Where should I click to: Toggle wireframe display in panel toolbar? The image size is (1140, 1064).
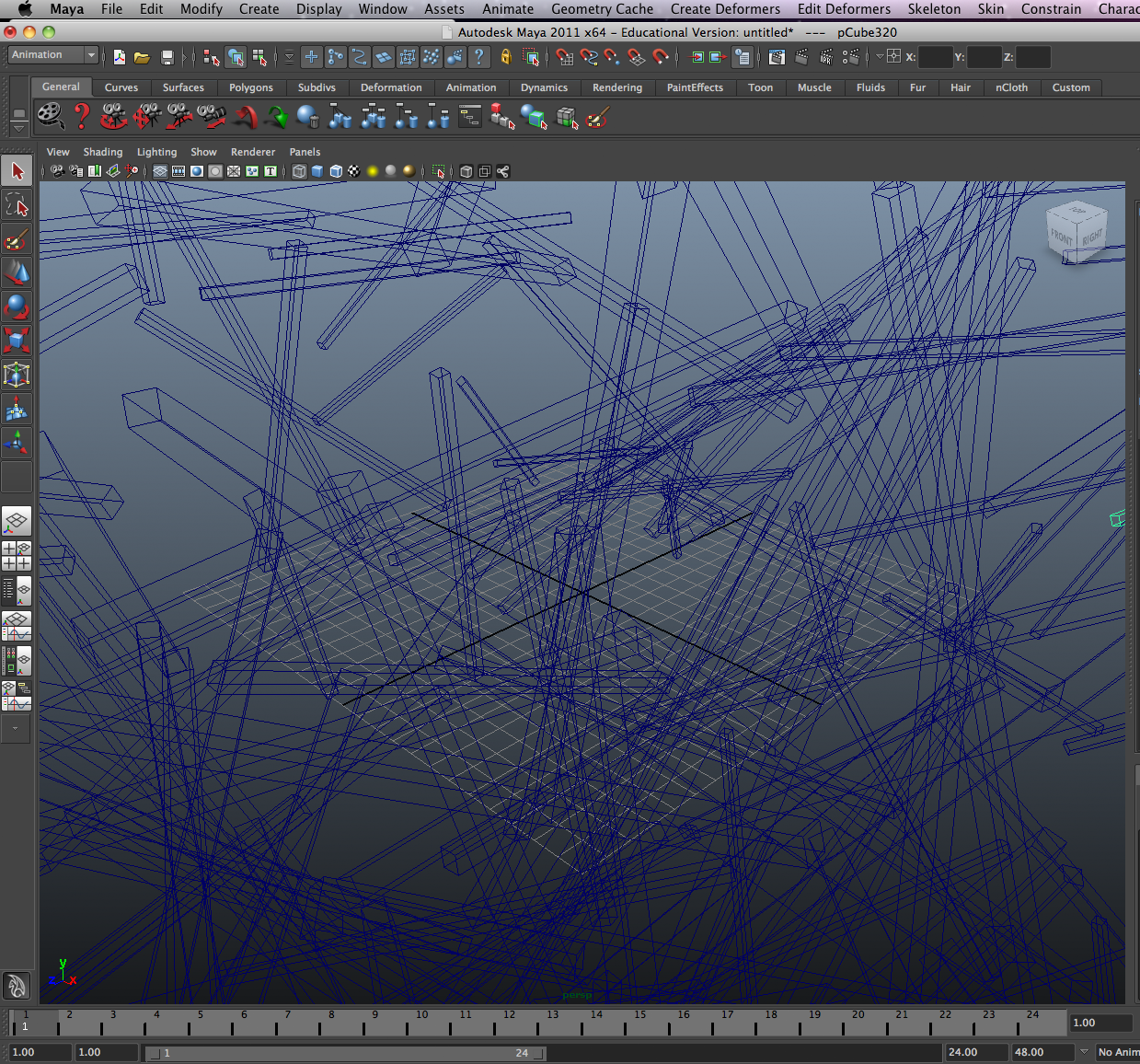click(x=299, y=171)
